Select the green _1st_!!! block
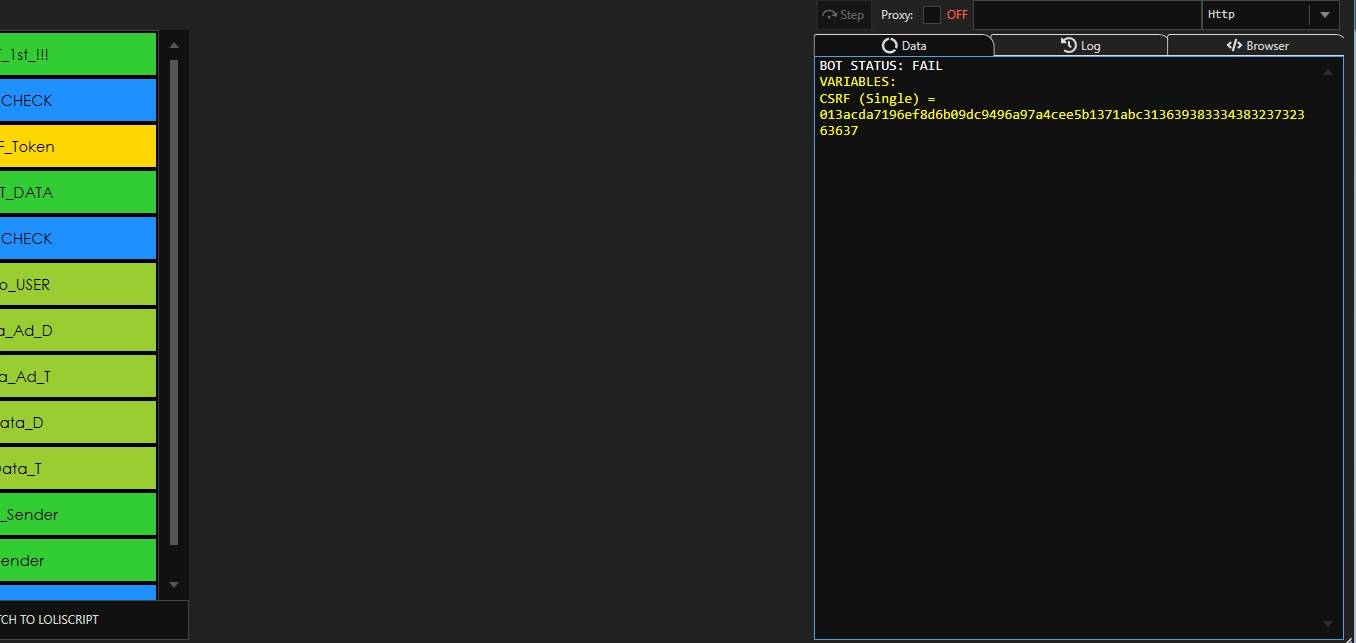Image resolution: width=1356 pixels, height=643 pixels. pyautogui.click(x=78, y=54)
